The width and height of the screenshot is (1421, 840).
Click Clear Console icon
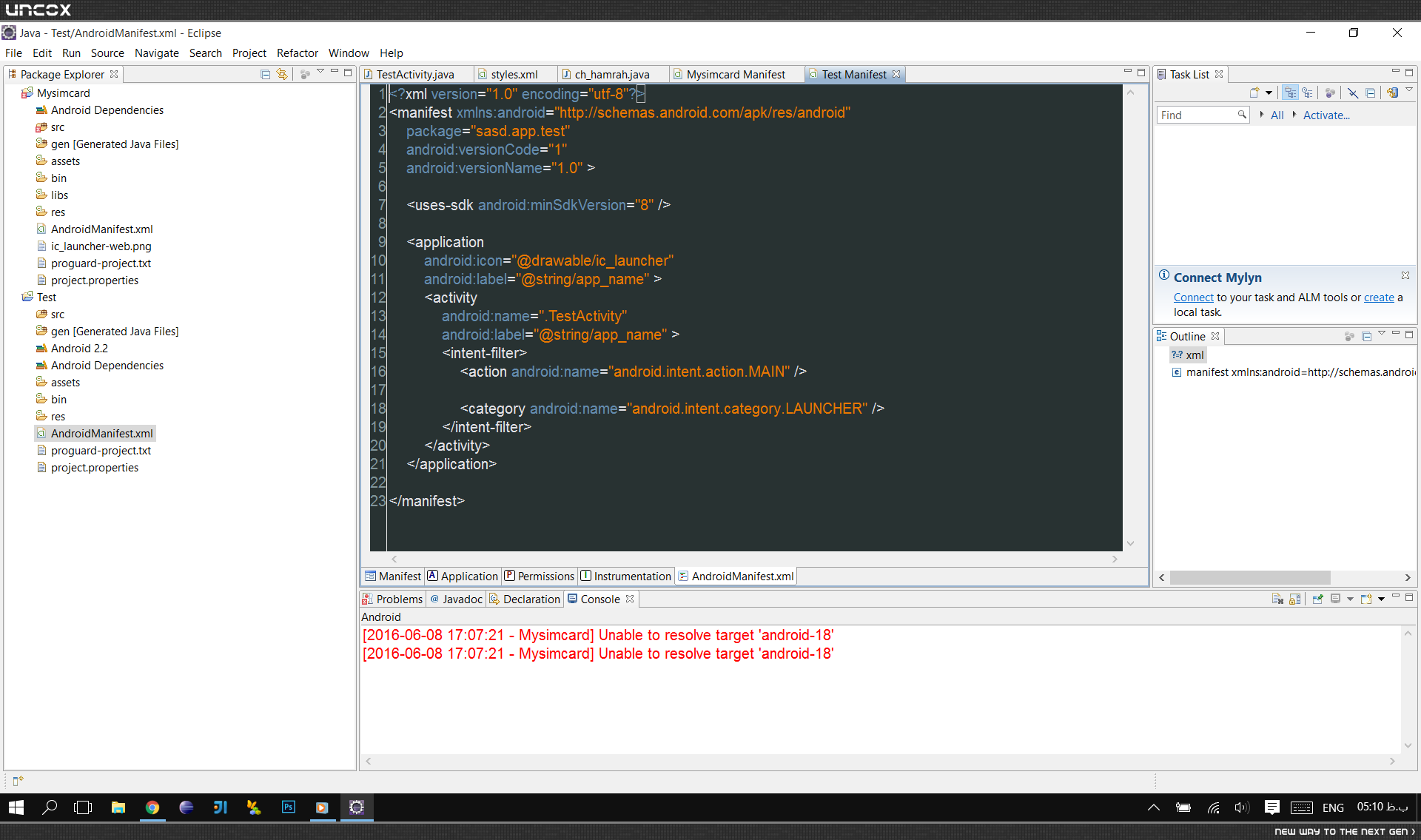coord(1277,599)
